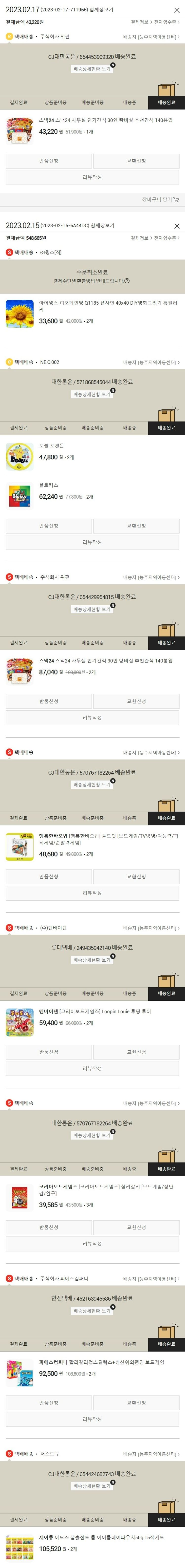Click 함께장바기 link next to 2023-02-17-711966

click(103, 10)
